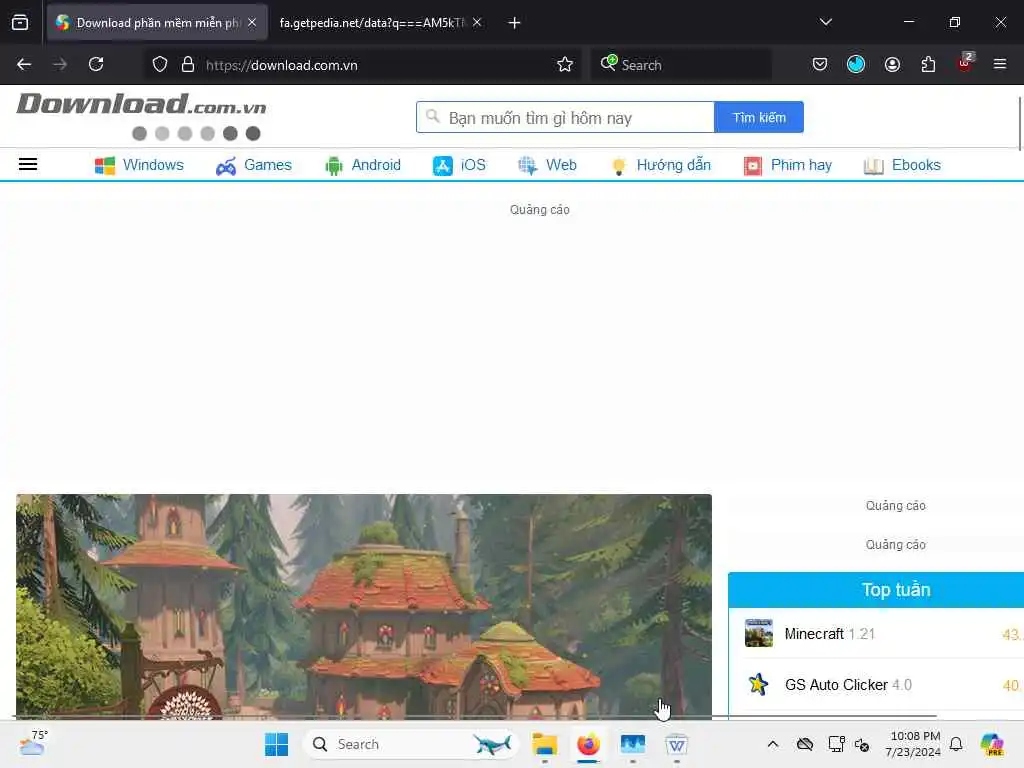Open the Hướng dẫn section

(x=660, y=165)
